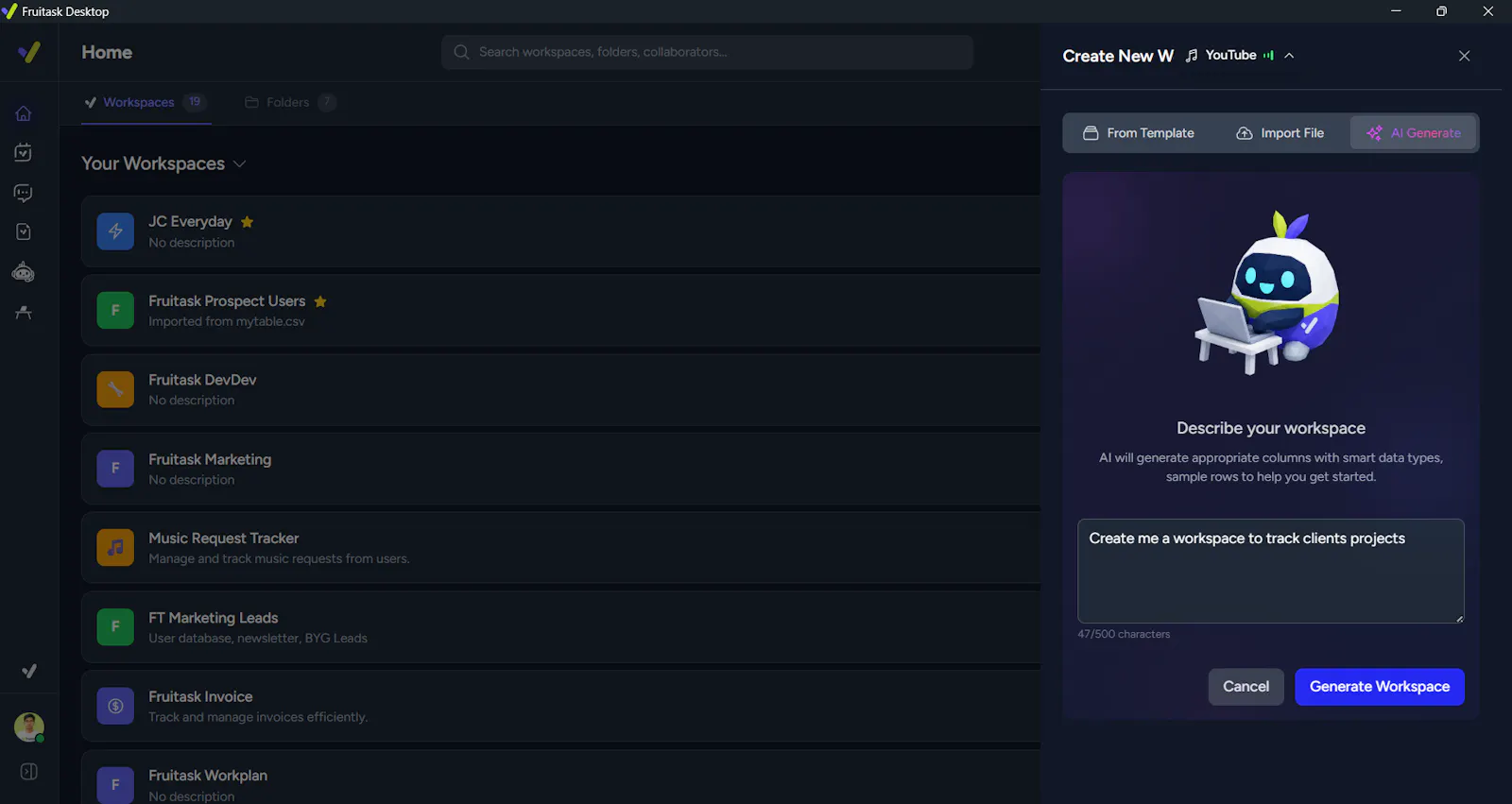Click the Home page title
Image resolution: width=1512 pixels, height=804 pixels.
point(107,52)
